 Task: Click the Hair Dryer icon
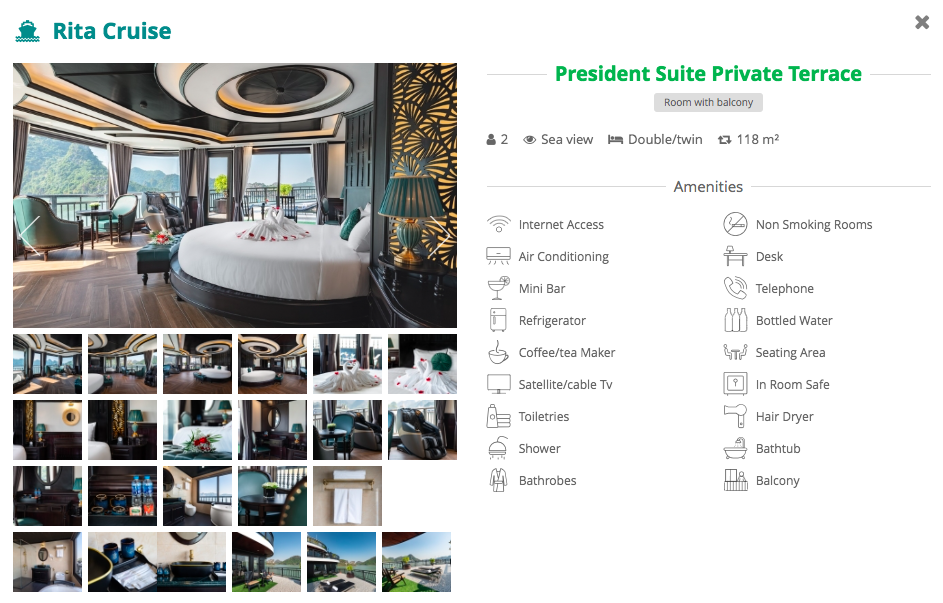click(x=736, y=416)
